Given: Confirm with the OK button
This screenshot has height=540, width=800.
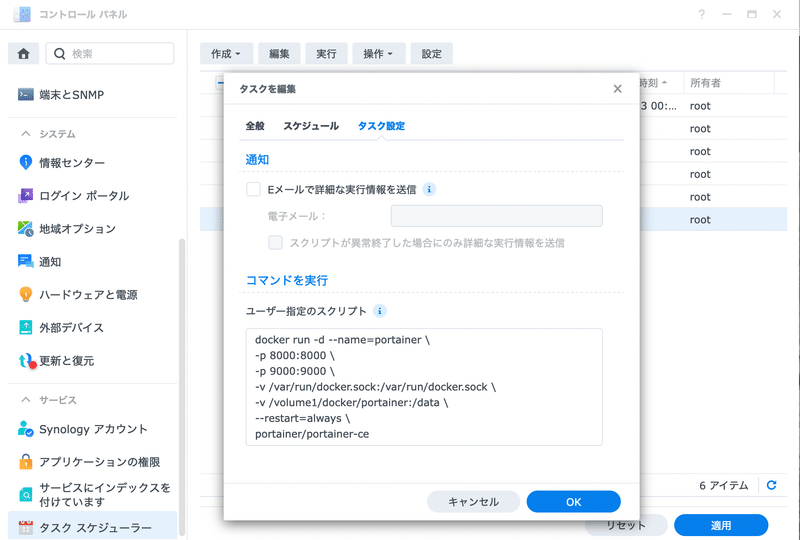Looking at the screenshot, I should 573,502.
